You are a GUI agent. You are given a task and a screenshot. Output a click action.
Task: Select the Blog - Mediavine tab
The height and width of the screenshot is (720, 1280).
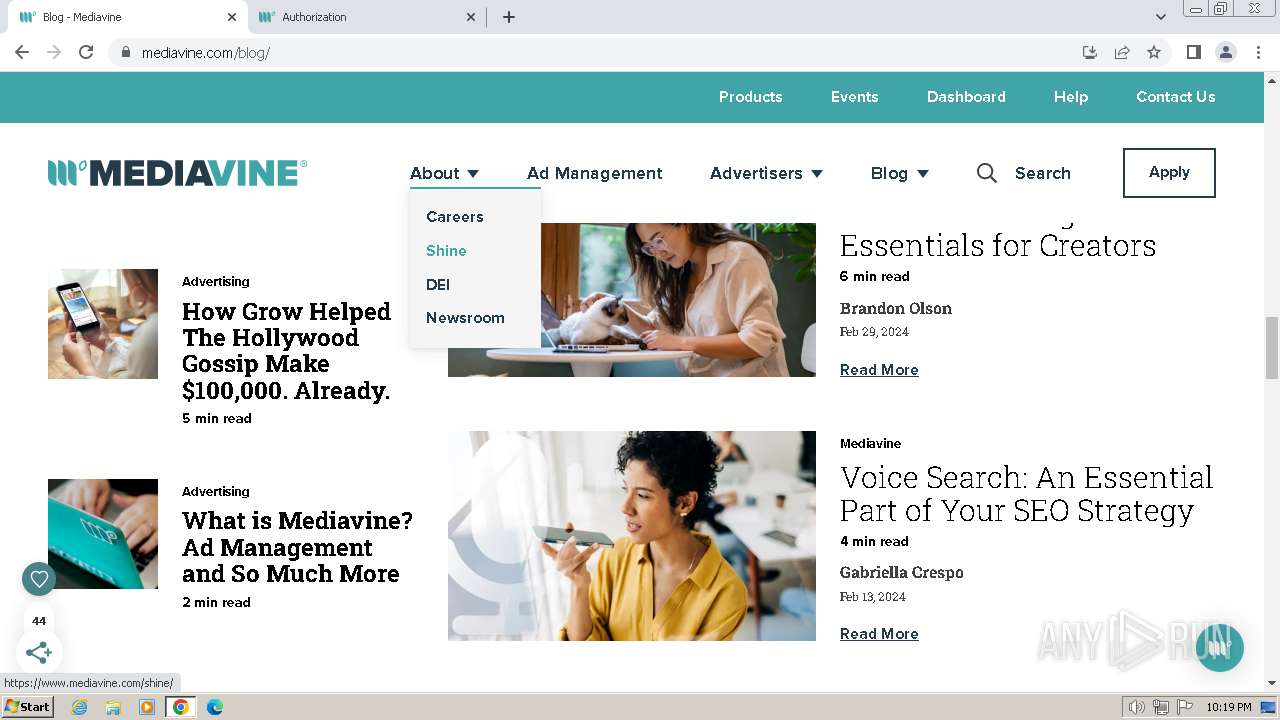pos(128,17)
